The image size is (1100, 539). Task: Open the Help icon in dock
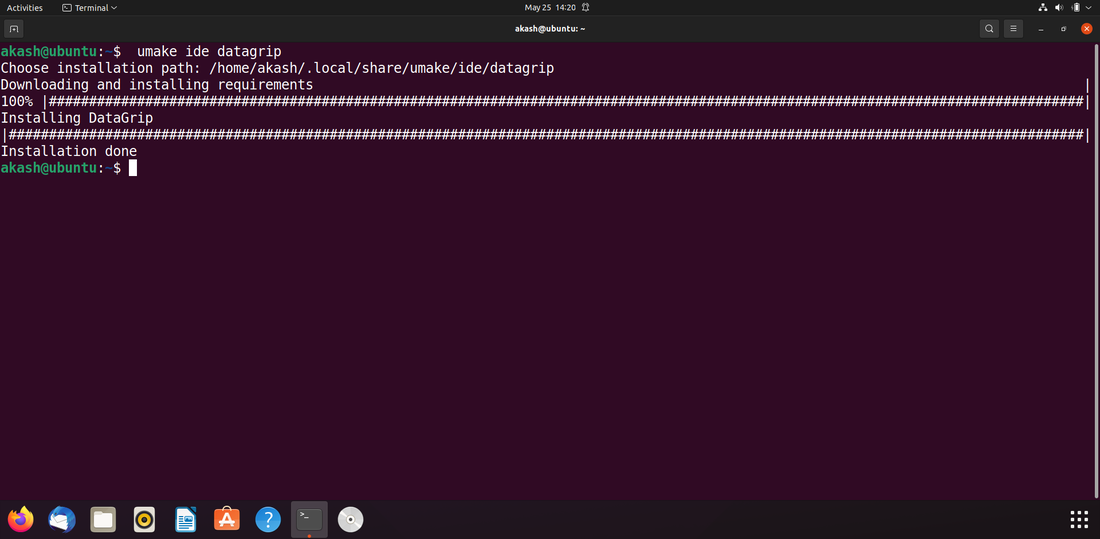[268, 519]
